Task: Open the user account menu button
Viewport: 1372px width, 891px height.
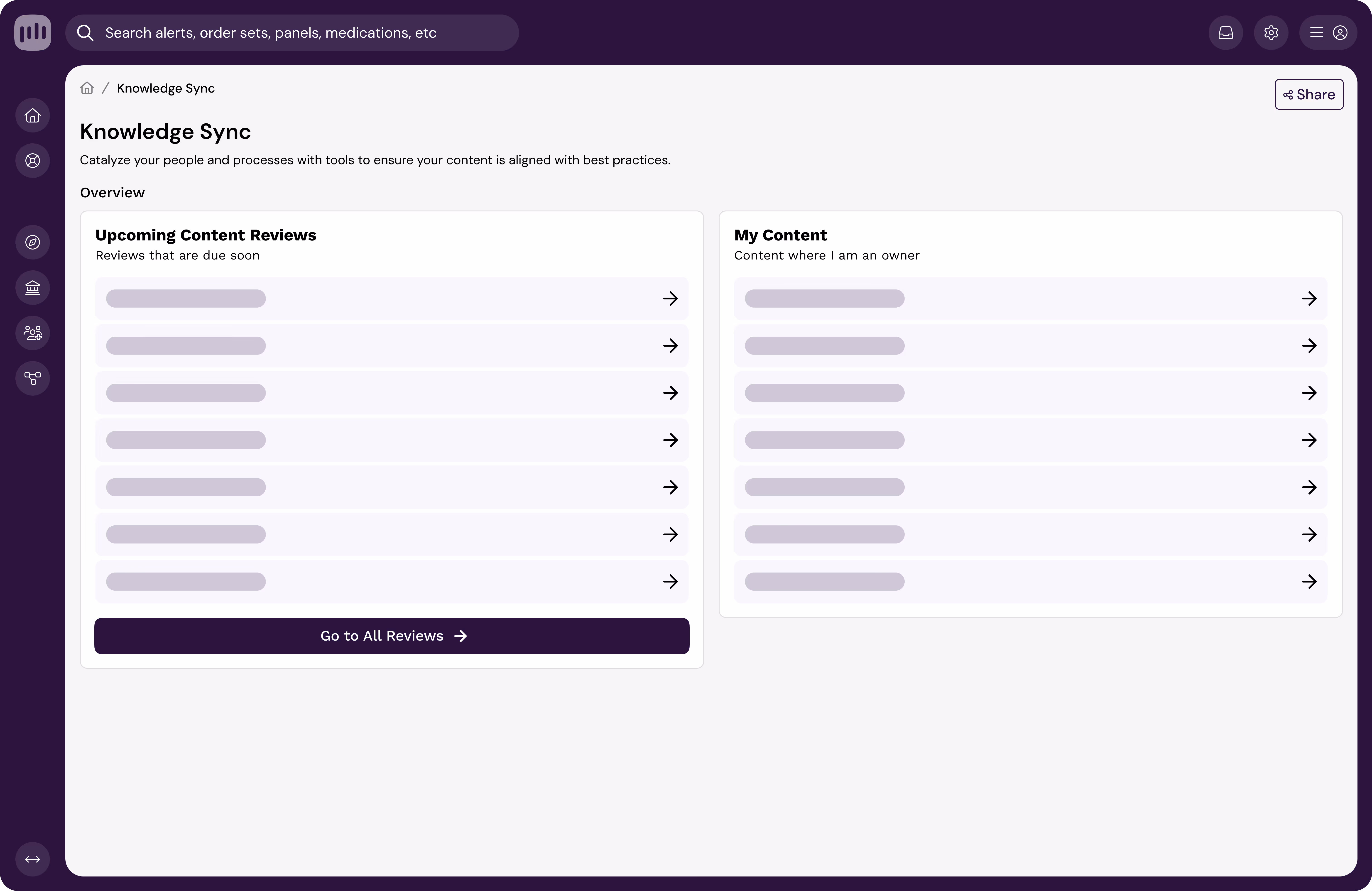Action: [1328, 33]
